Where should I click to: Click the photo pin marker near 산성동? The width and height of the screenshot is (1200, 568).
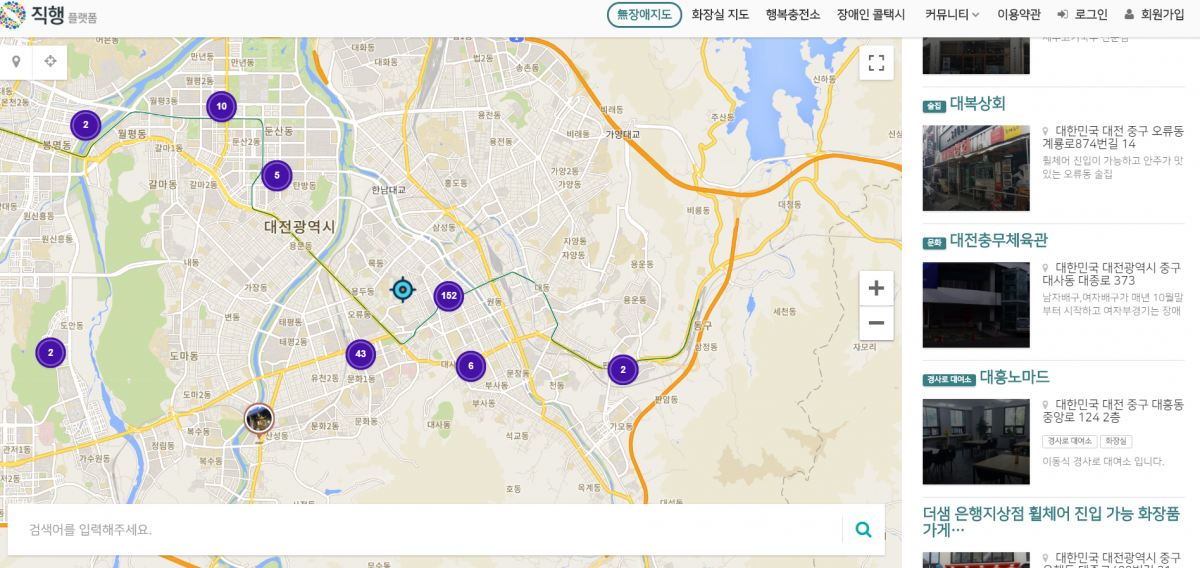click(x=259, y=421)
